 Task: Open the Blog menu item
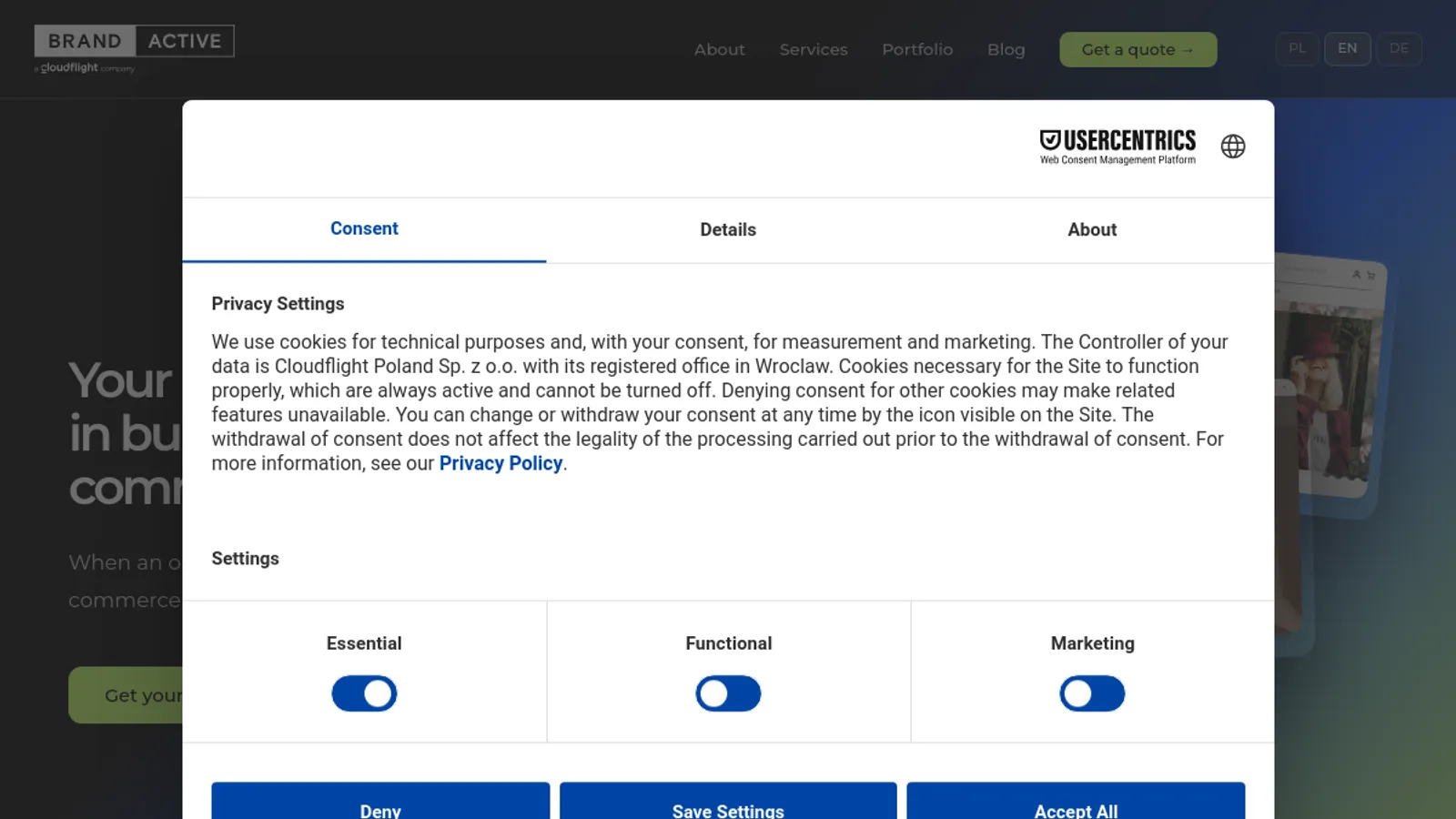tap(1006, 49)
